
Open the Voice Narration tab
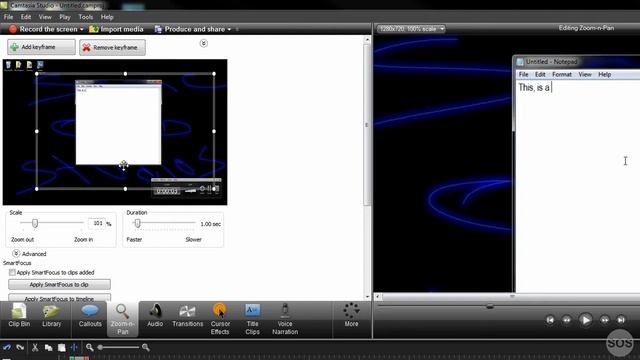click(285, 319)
